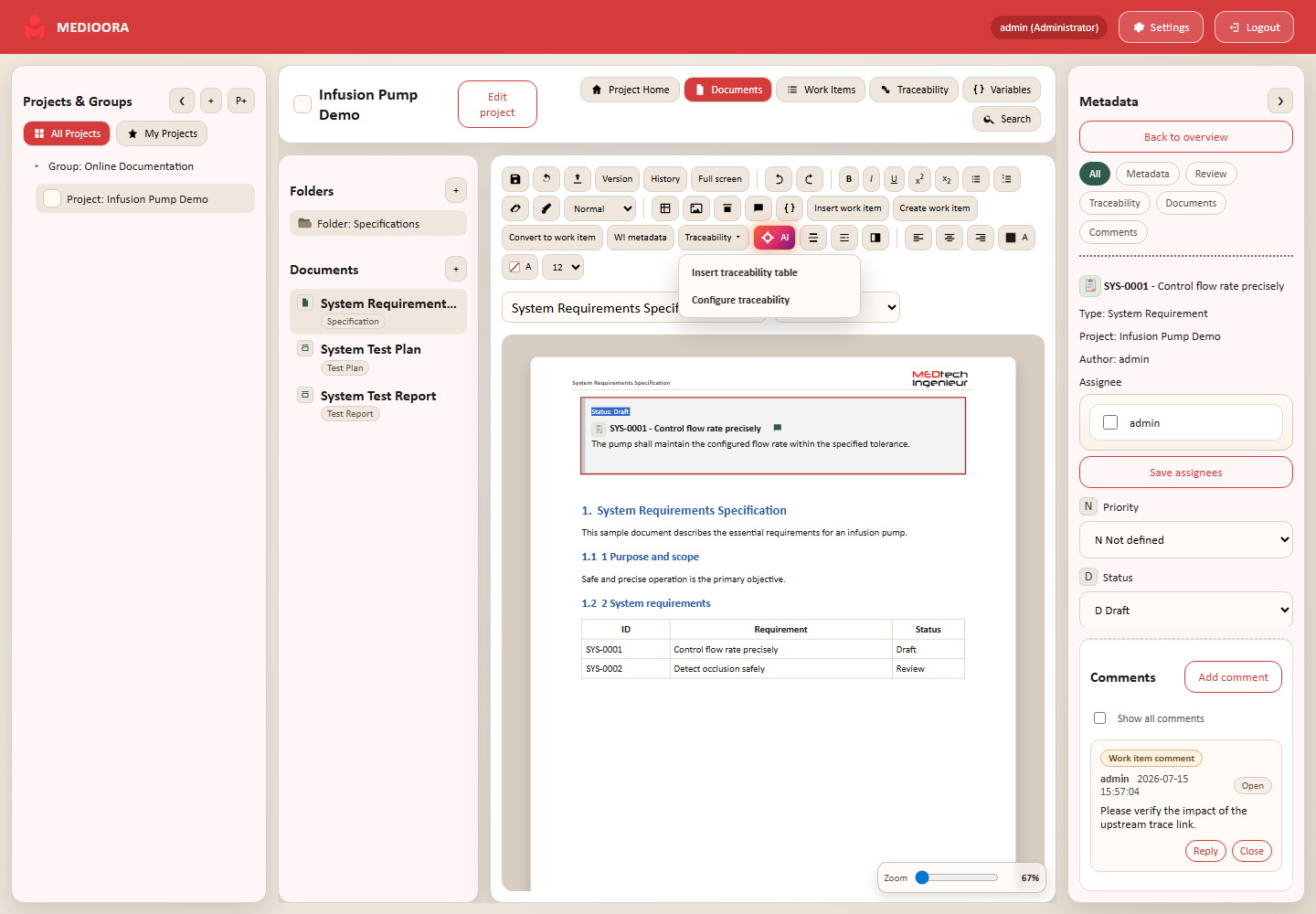Viewport: 1316px width, 914px height.
Task: Open Folder: Specifications
Action: coord(378,223)
